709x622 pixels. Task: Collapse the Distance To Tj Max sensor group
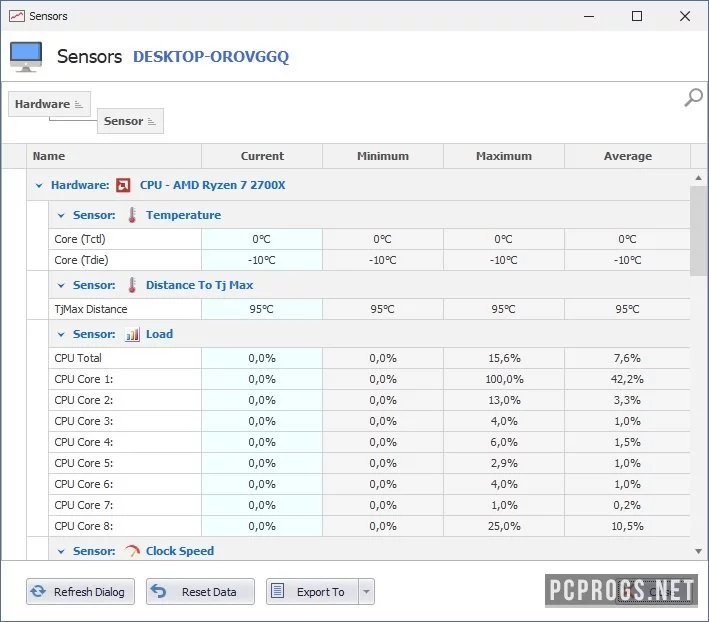61,286
